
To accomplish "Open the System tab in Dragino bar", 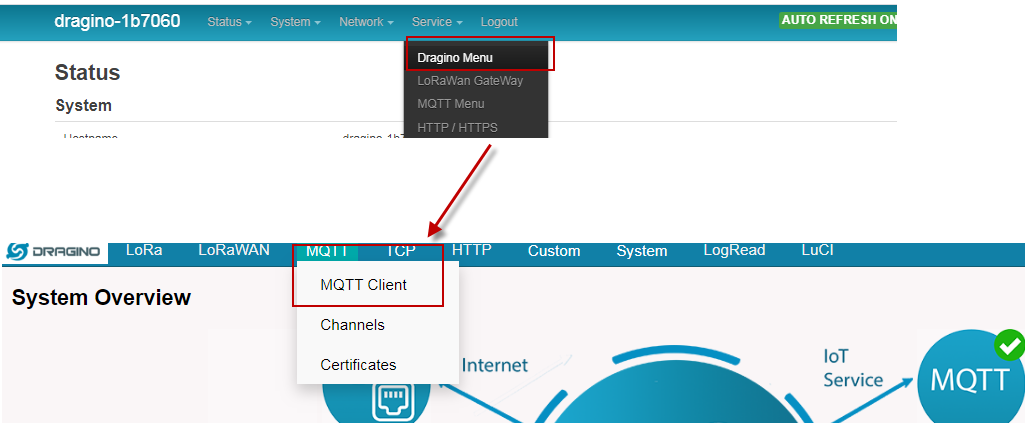I will [x=642, y=252].
